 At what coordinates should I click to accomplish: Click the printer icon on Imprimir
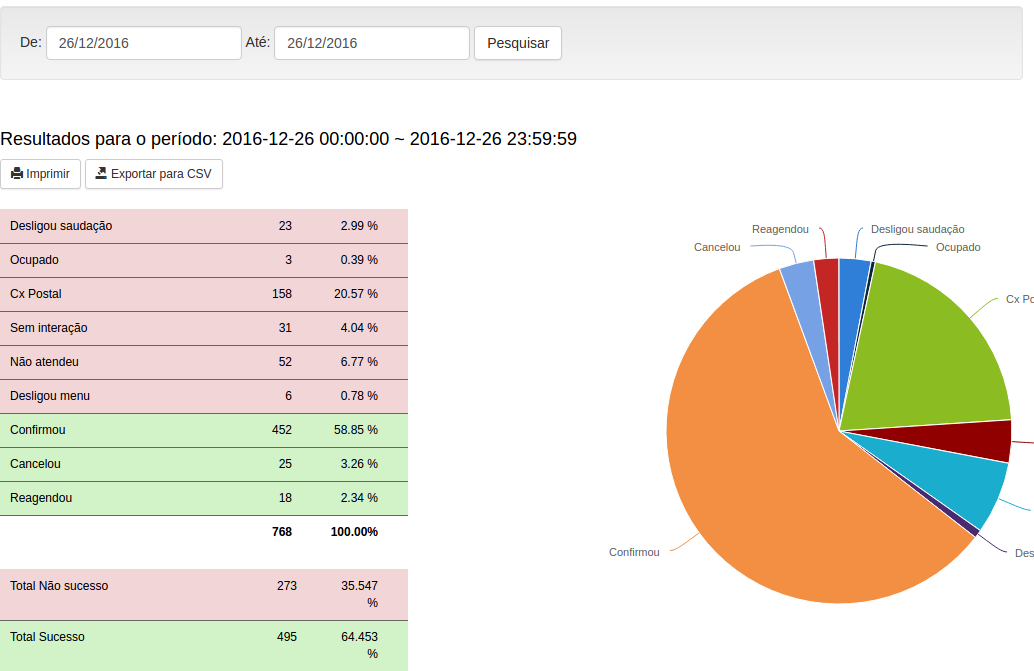click(x=17, y=174)
